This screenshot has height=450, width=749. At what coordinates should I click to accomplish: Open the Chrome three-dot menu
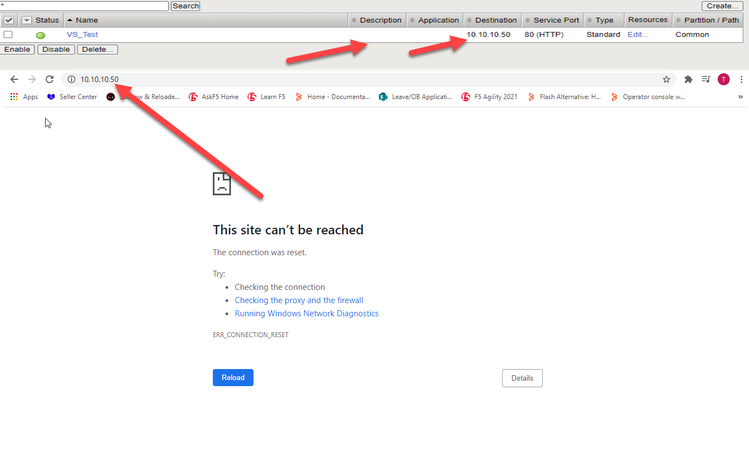click(741, 79)
